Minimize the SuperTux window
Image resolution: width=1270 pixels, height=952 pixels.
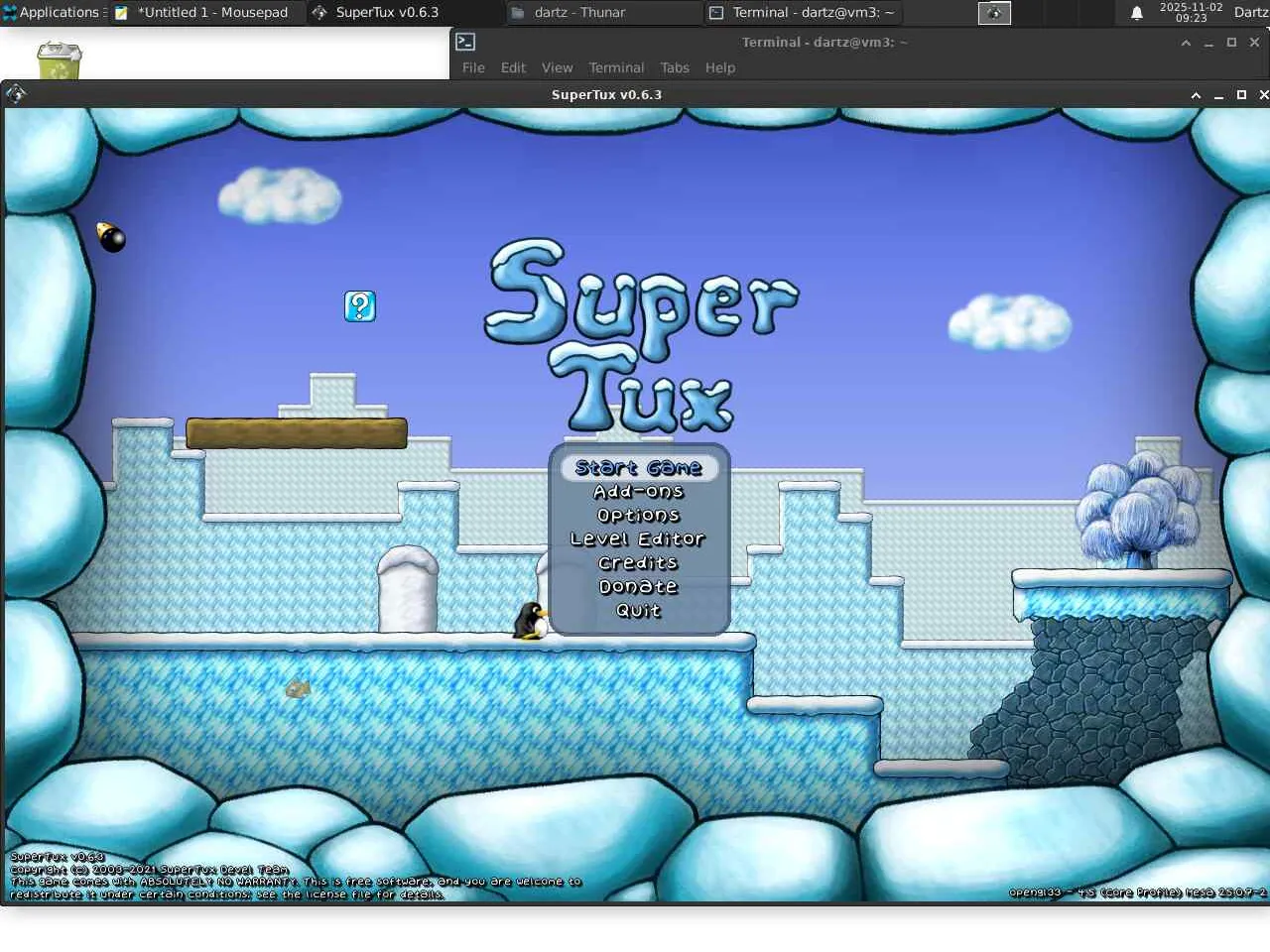coord(1218,95)
